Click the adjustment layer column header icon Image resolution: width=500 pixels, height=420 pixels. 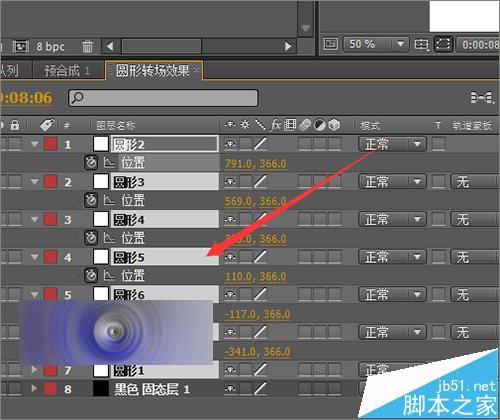(x=320, y=125)
